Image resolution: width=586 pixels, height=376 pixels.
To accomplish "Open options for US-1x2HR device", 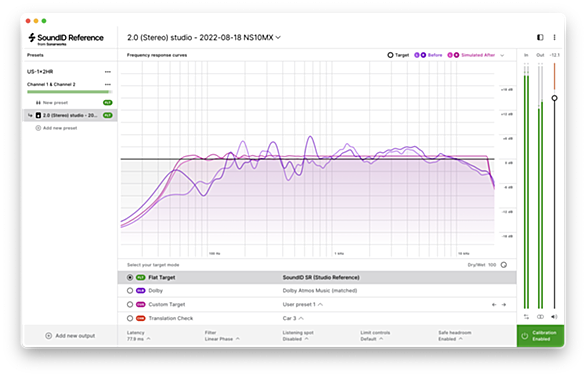I will pyautogui.click(x=108, y=72).
